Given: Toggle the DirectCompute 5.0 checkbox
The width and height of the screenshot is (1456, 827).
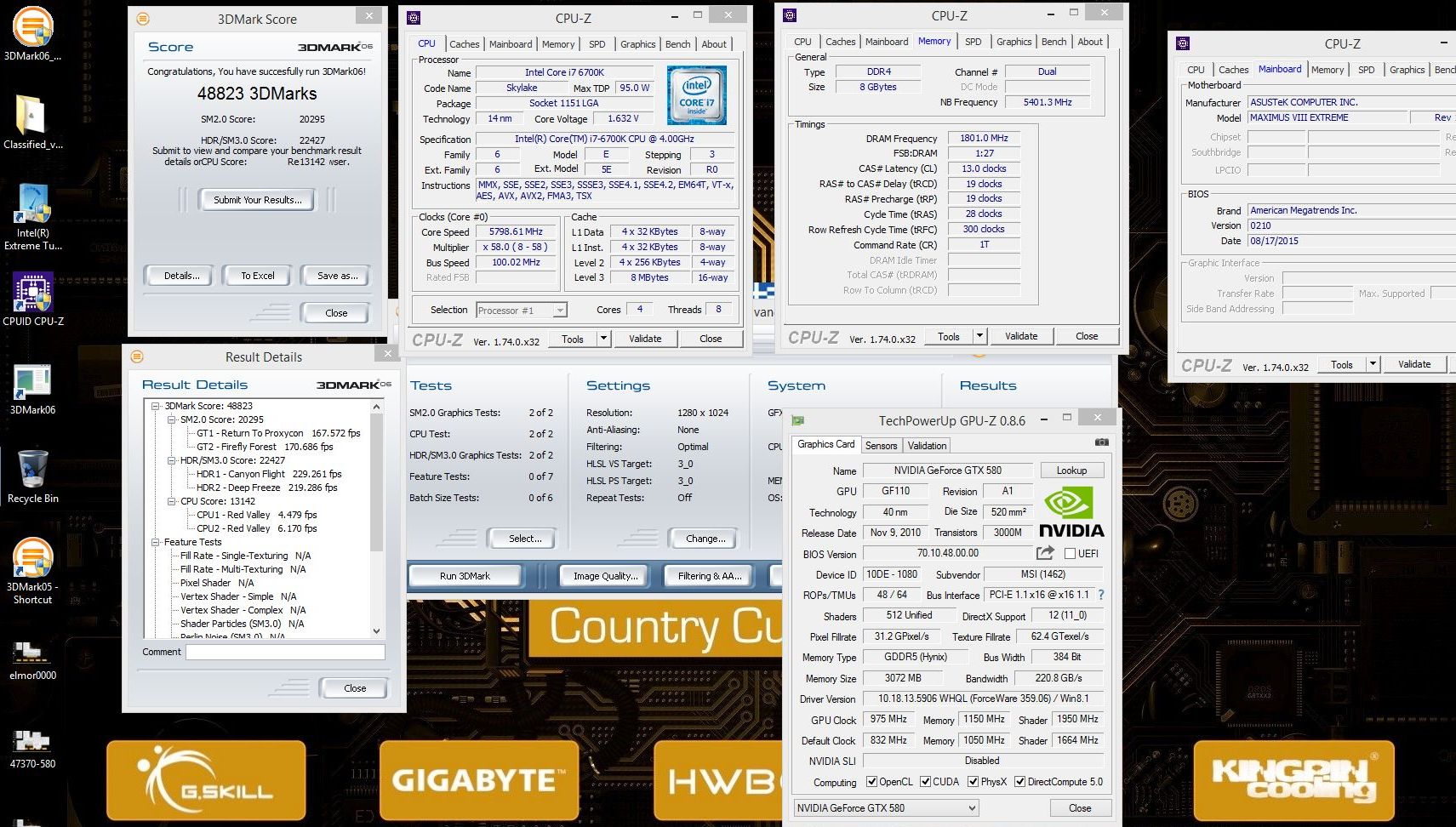Looking at the screenshot, I should [x=1019, y=782].
